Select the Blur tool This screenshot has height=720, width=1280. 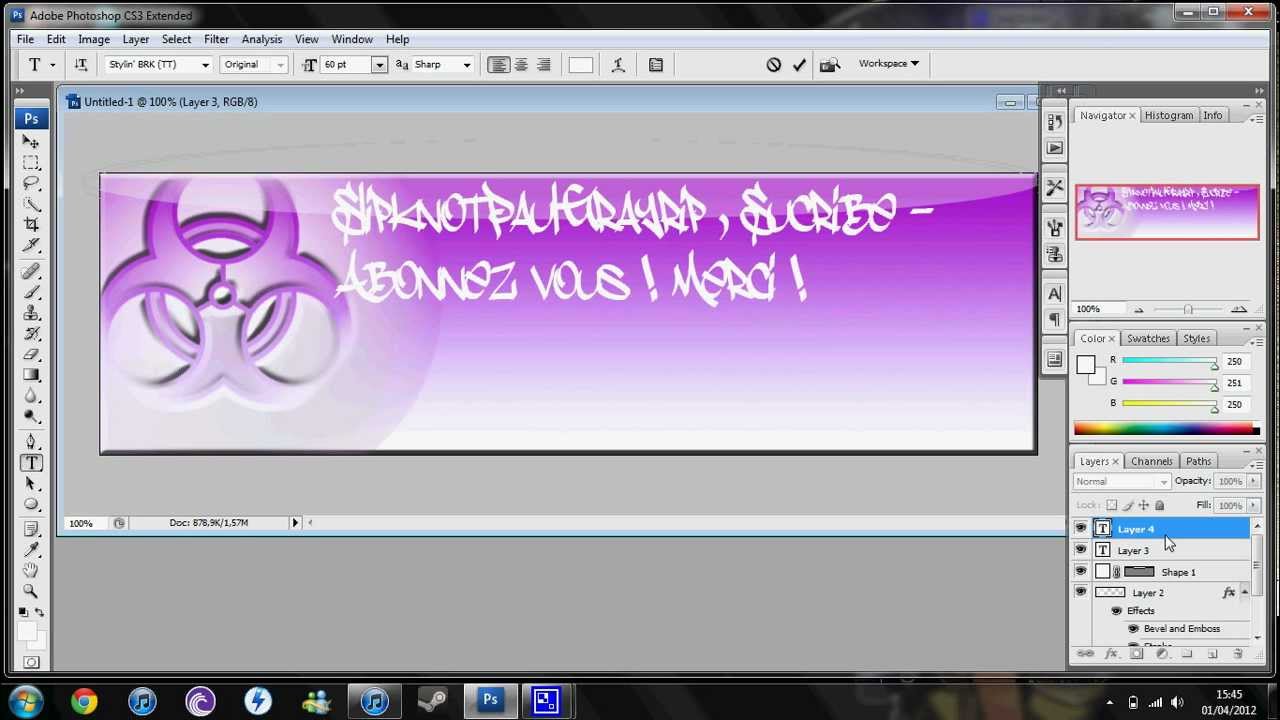pos(31,395)
